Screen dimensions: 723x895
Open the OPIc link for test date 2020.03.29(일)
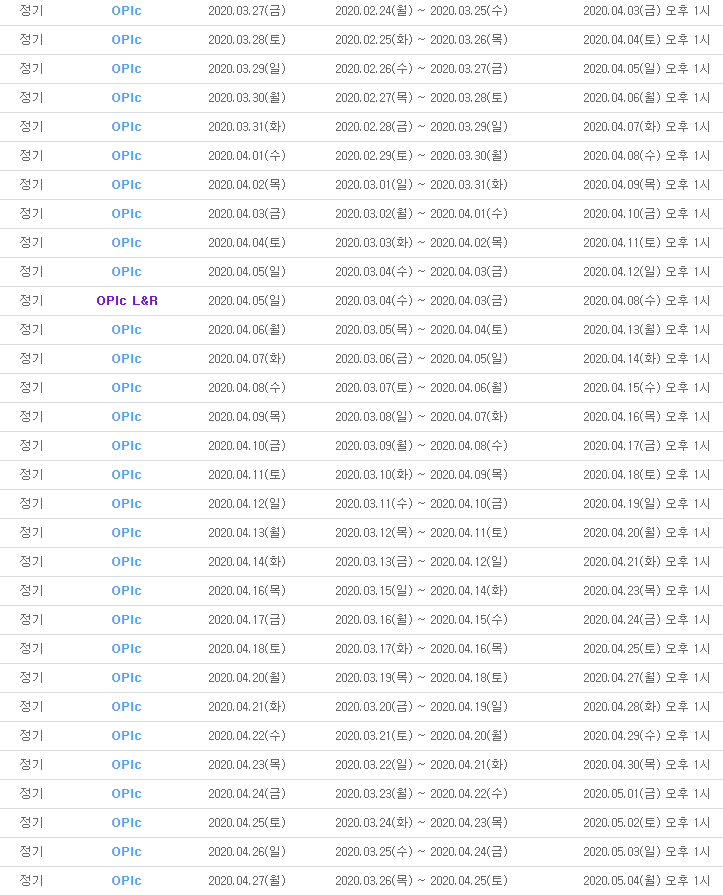point(126,69)
